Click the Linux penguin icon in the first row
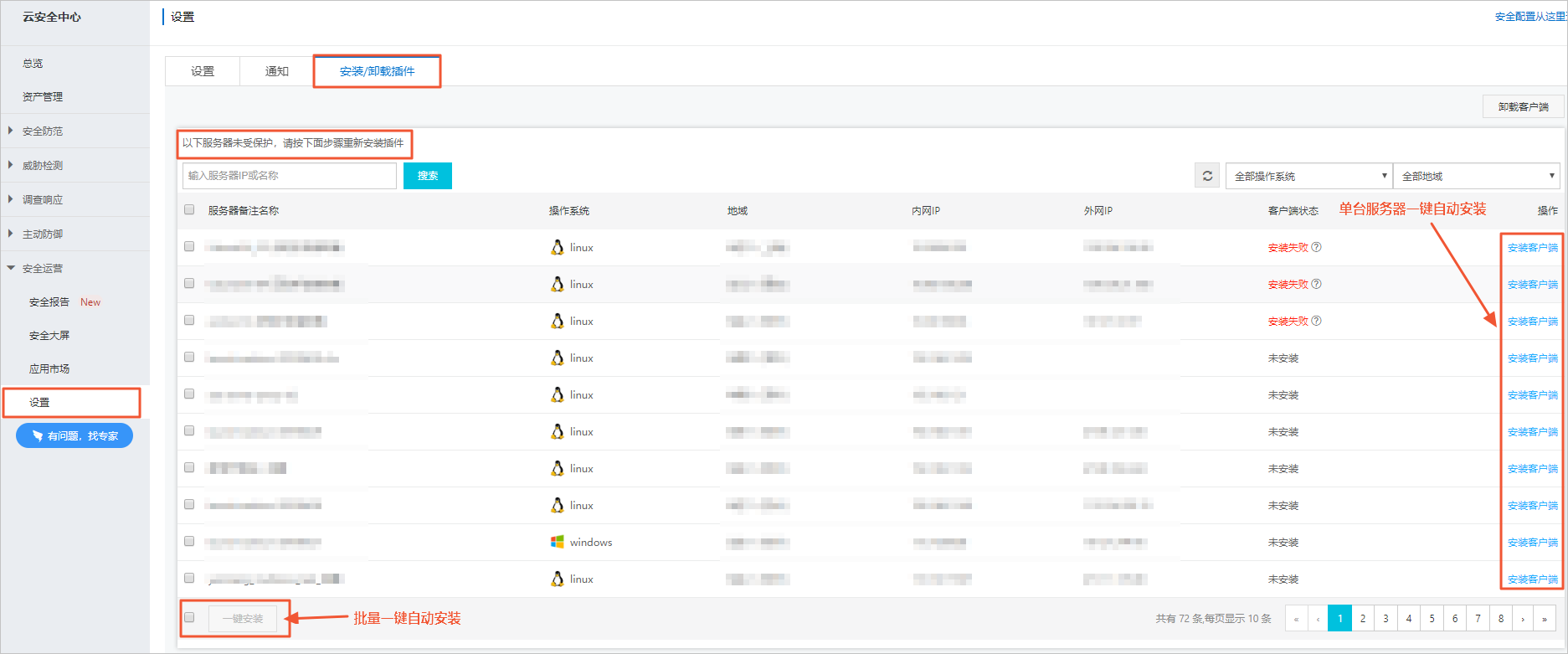 pyautogui.click(x=557, y=247)
